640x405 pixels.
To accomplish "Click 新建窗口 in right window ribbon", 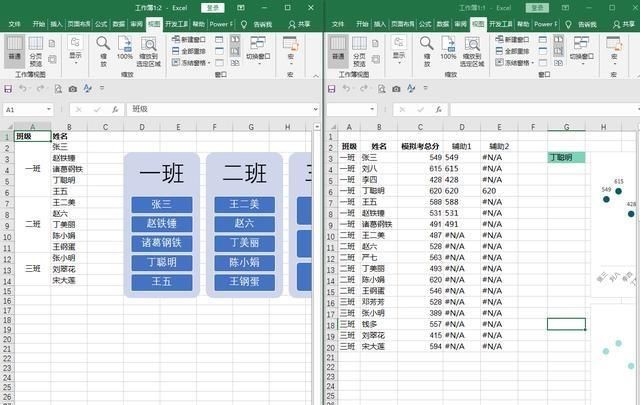I will (x=512, y=40).
